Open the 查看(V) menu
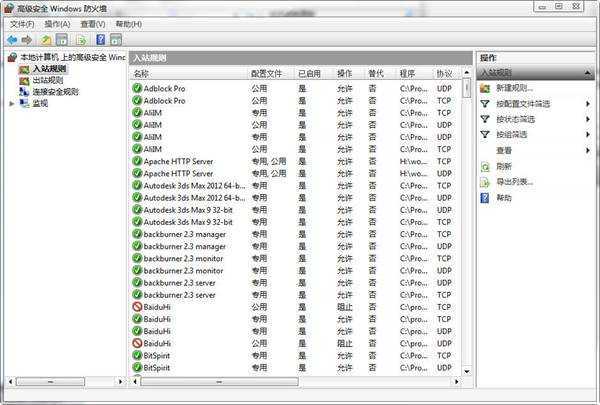This screenshot has height=405, width=600. point(93,24)
